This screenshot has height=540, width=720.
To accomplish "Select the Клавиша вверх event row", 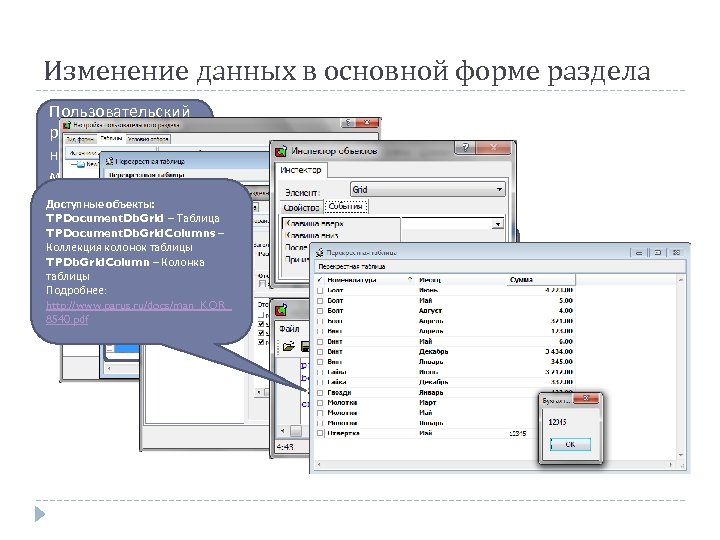I will 341,224.
